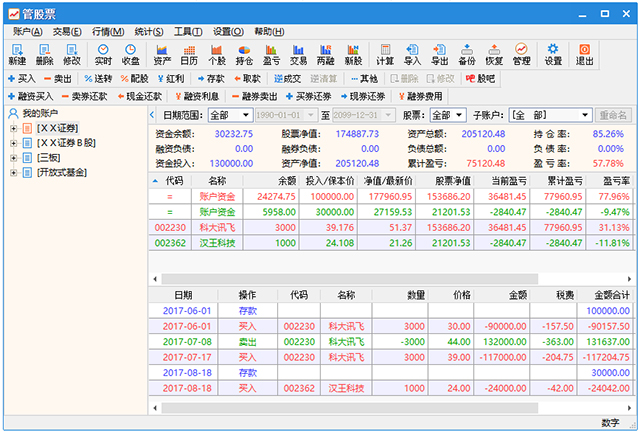Click the 新建 (New) toolbar icon
Screen dimensions: 640x432
pyautogui.click(x=17, y=55)
